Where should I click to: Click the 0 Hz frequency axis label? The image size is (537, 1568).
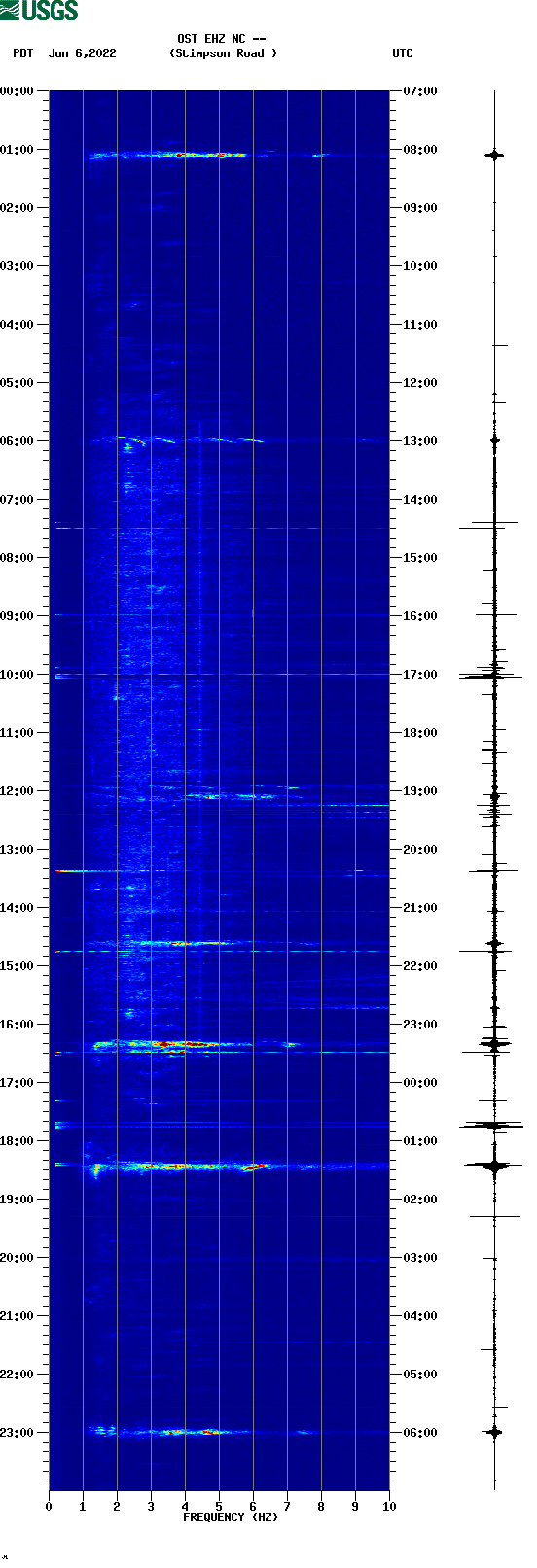click(49, 1507)
